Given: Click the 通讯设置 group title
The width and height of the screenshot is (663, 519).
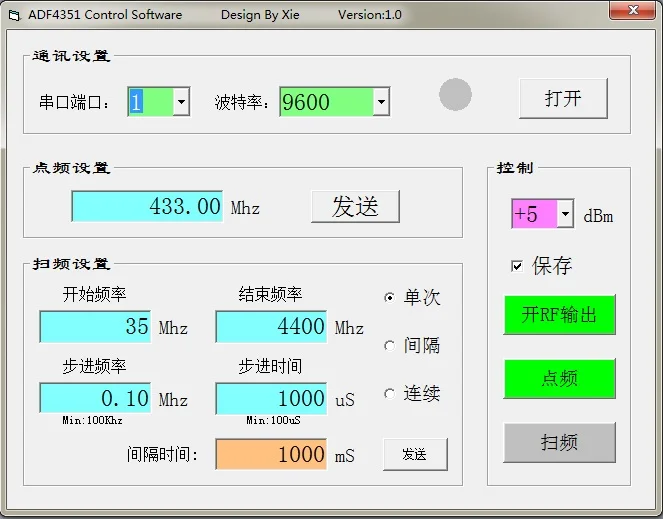Looking at the screenshot, I should pyautogui.click(x=71, y=56).
